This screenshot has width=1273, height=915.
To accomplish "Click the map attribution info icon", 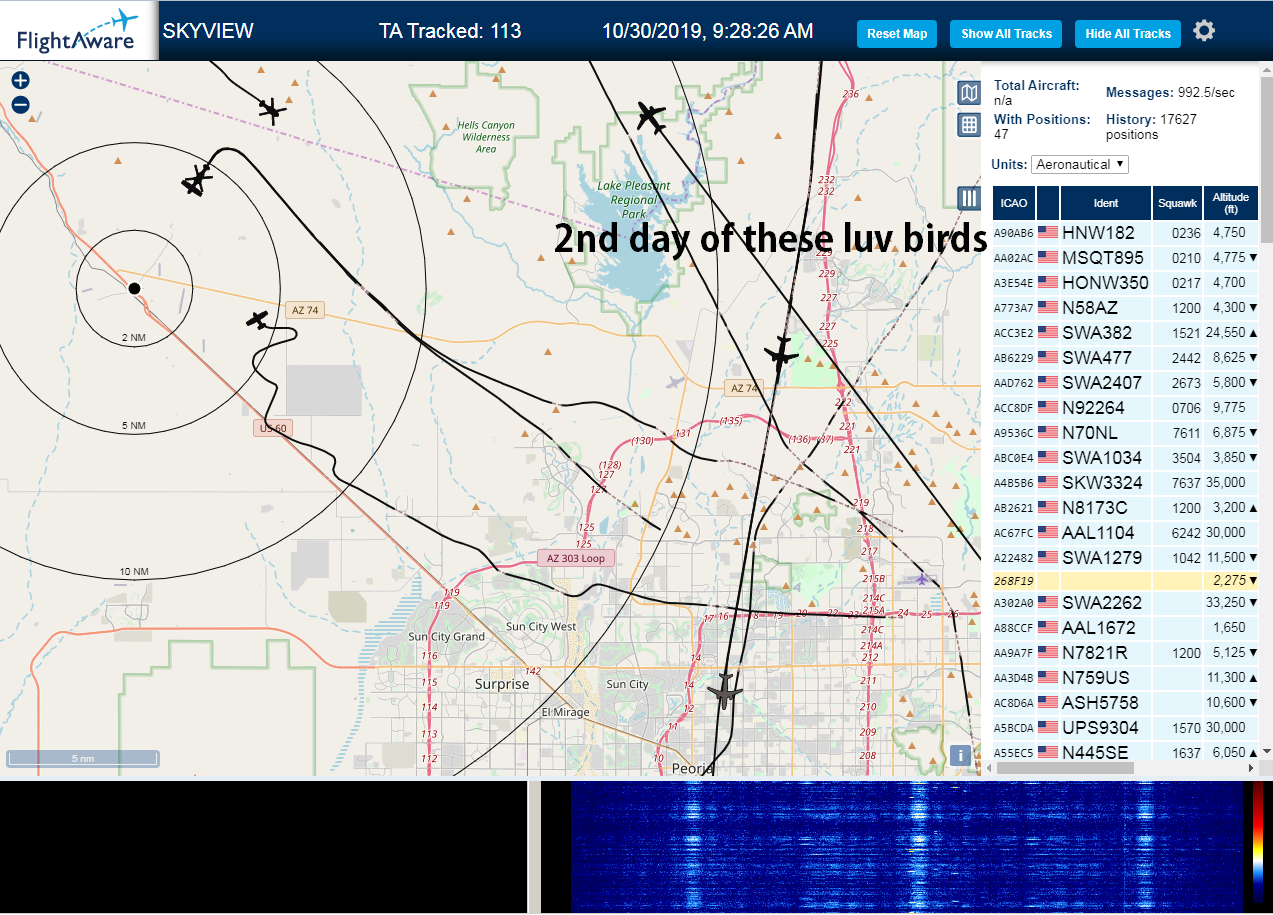I will pyautogui.click(x=961, y=755).
